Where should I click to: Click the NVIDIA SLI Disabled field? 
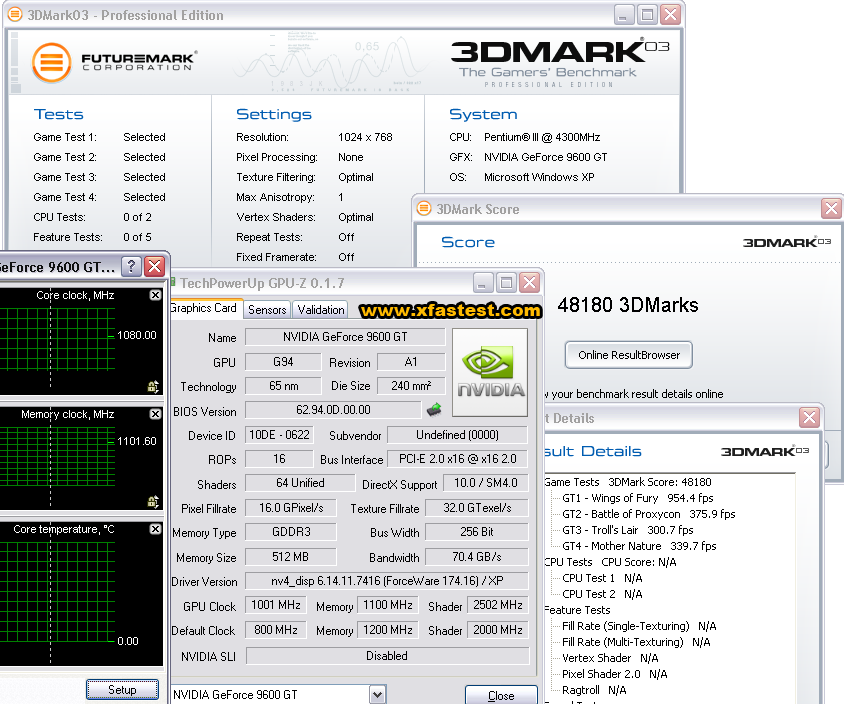tap(387, 656)
